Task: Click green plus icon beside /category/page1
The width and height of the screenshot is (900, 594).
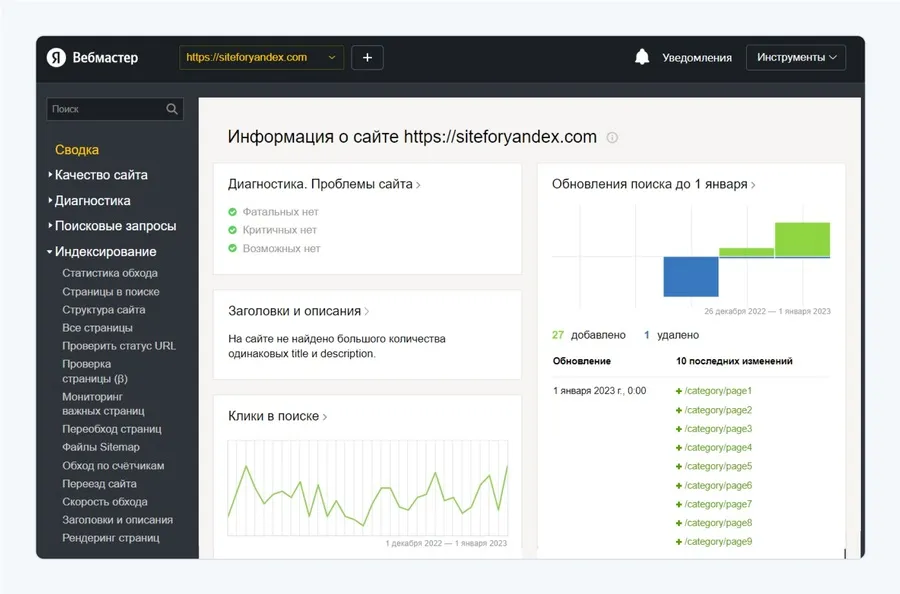Action: click(679, 391)
